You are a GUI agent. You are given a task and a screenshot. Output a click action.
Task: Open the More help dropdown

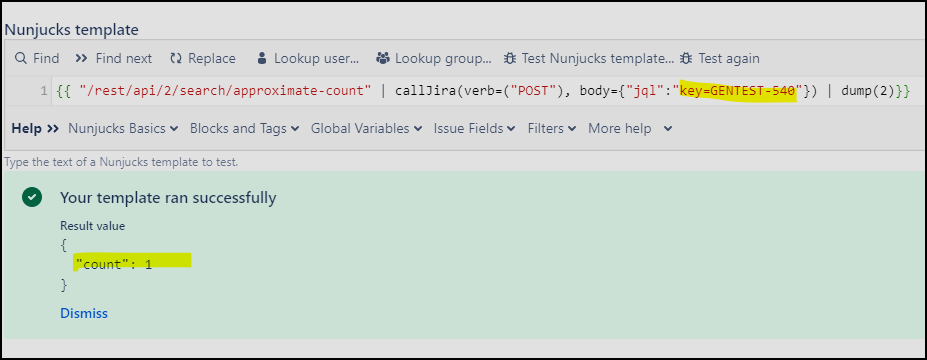point(630,128)
